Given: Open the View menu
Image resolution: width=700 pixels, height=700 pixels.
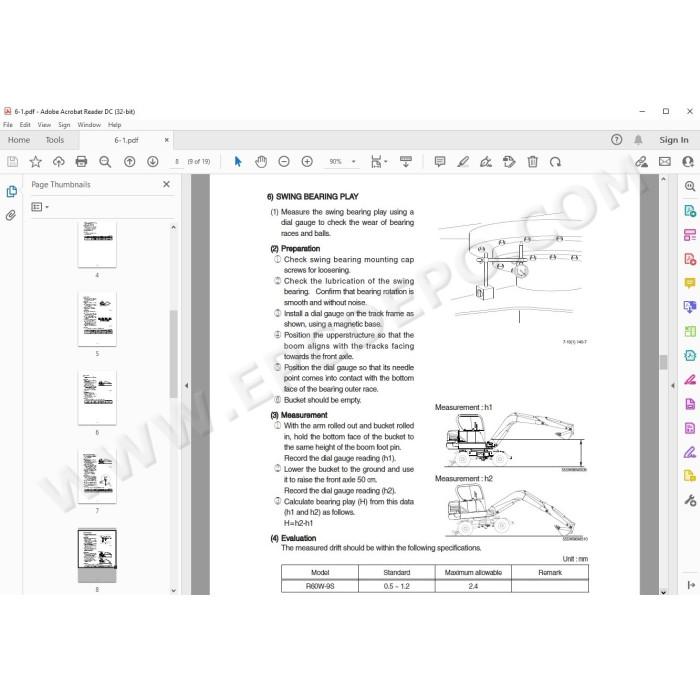Looking at the screenshot, I should [x=44, y=125].
